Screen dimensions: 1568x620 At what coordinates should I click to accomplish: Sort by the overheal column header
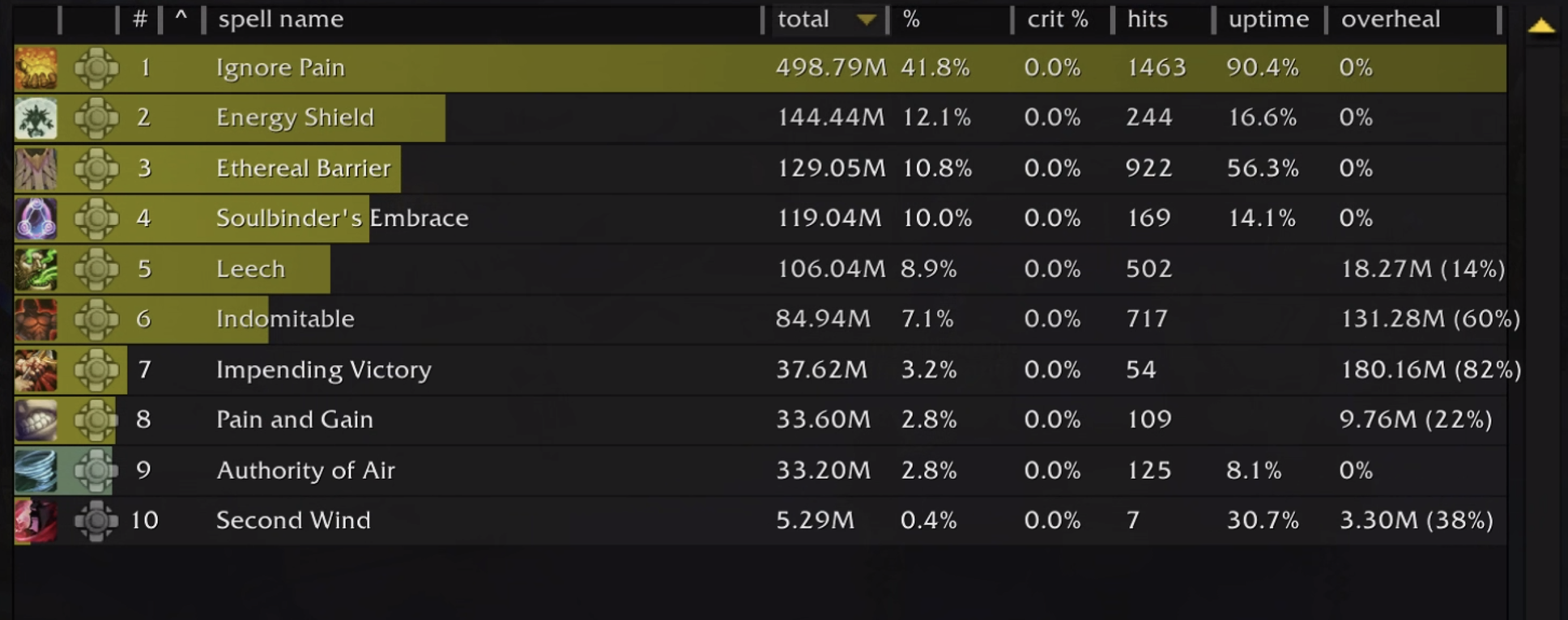1390,19
